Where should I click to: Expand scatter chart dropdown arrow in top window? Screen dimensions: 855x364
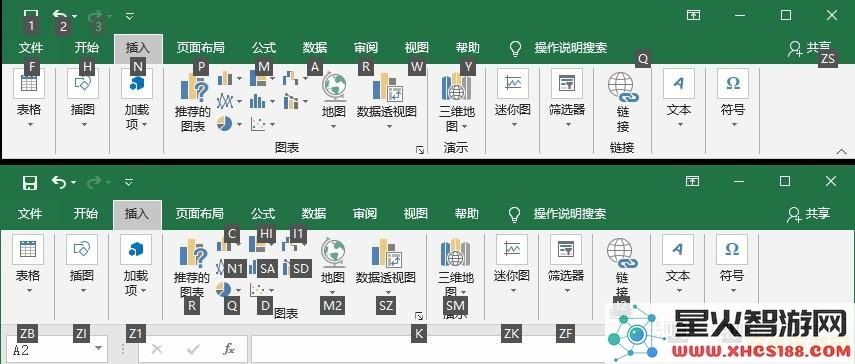coord(272,124)
